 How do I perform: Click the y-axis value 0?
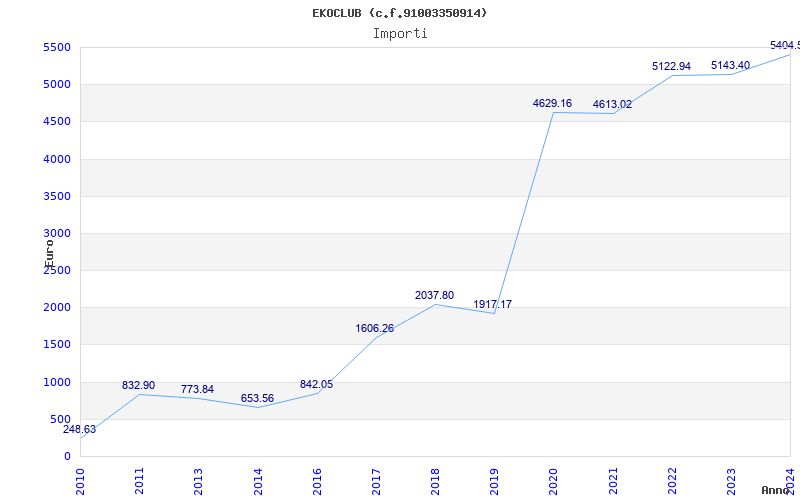tap(67, 457)
